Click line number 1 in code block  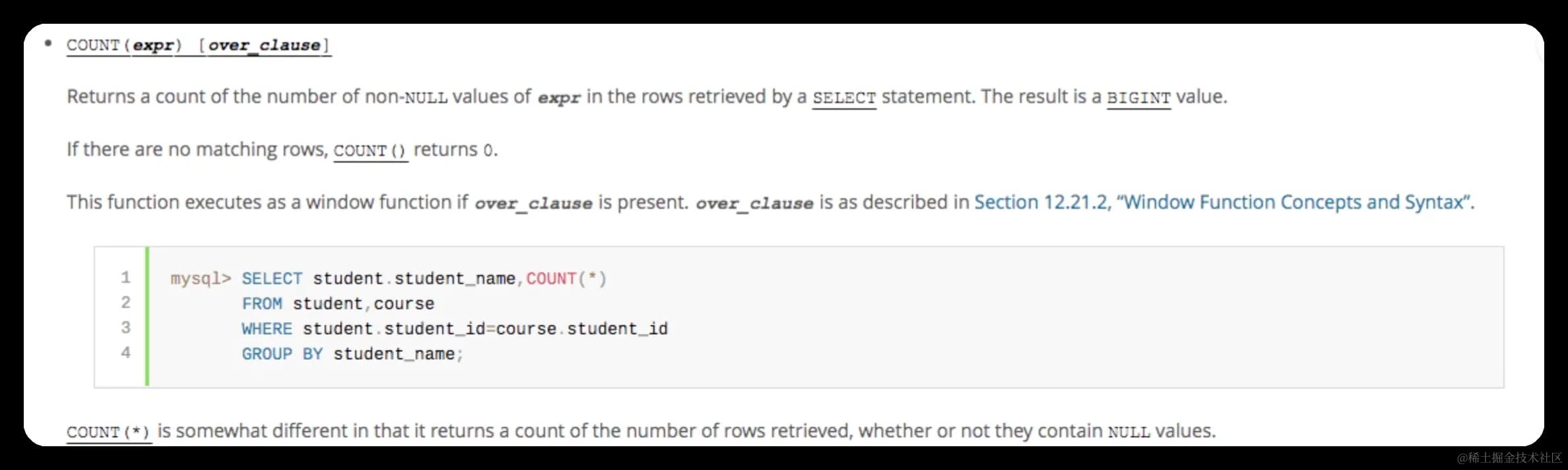125,277
